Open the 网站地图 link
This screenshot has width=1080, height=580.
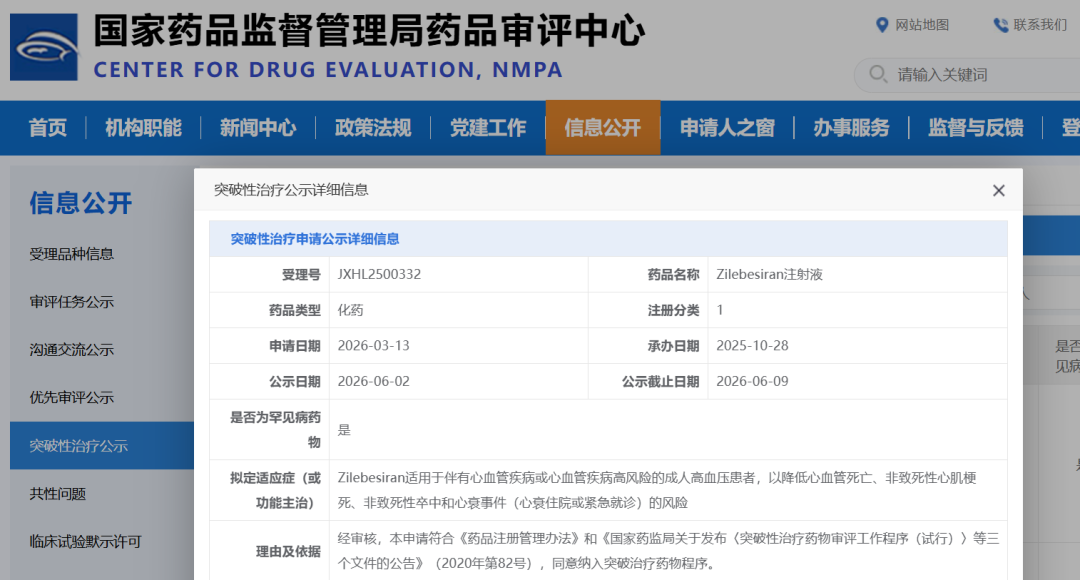922,25
